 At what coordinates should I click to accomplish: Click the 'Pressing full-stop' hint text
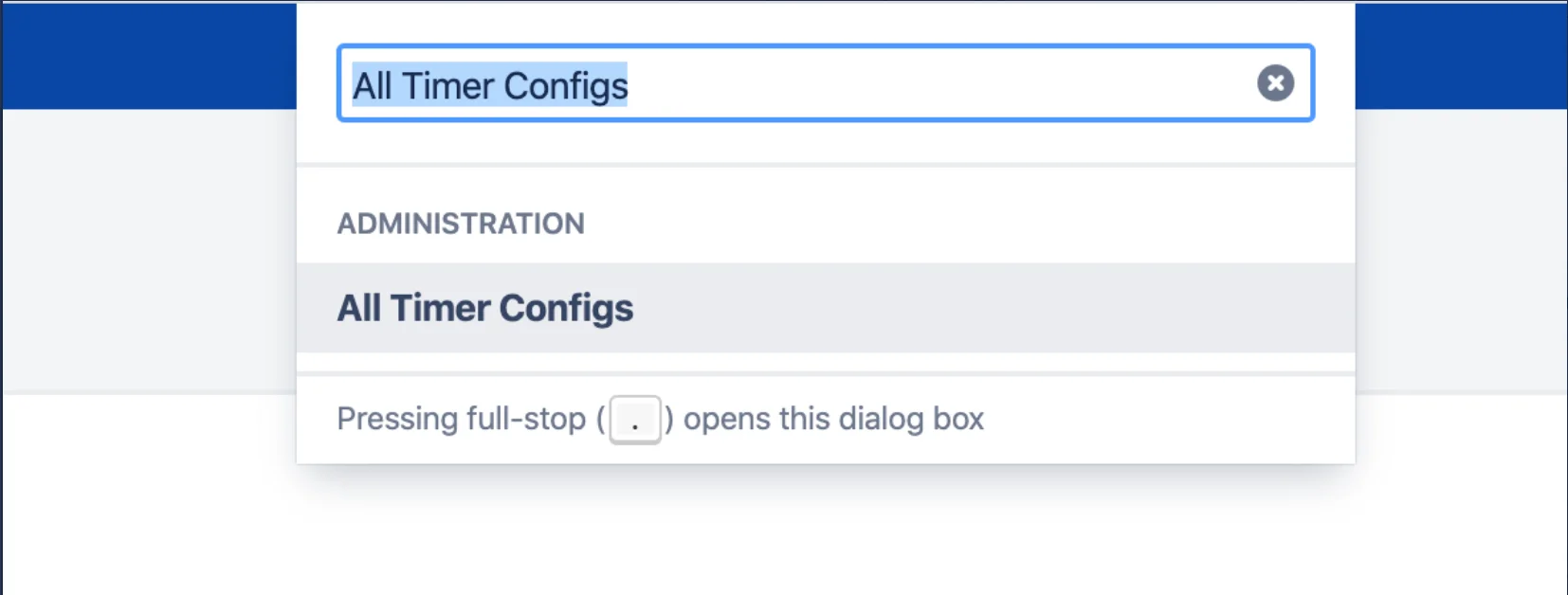tap(461, 419)
